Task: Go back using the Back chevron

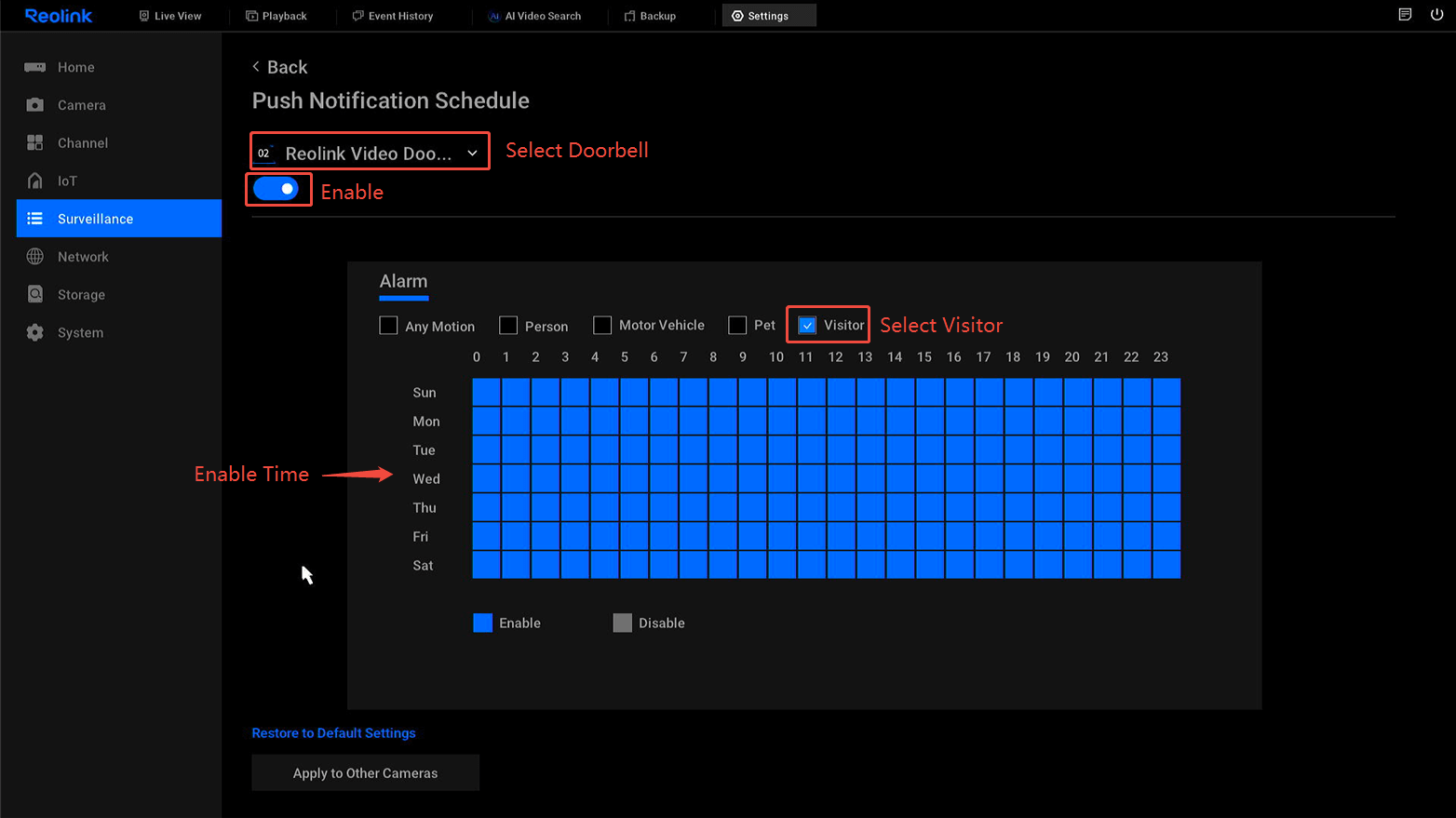Action: tap(256, 67)
